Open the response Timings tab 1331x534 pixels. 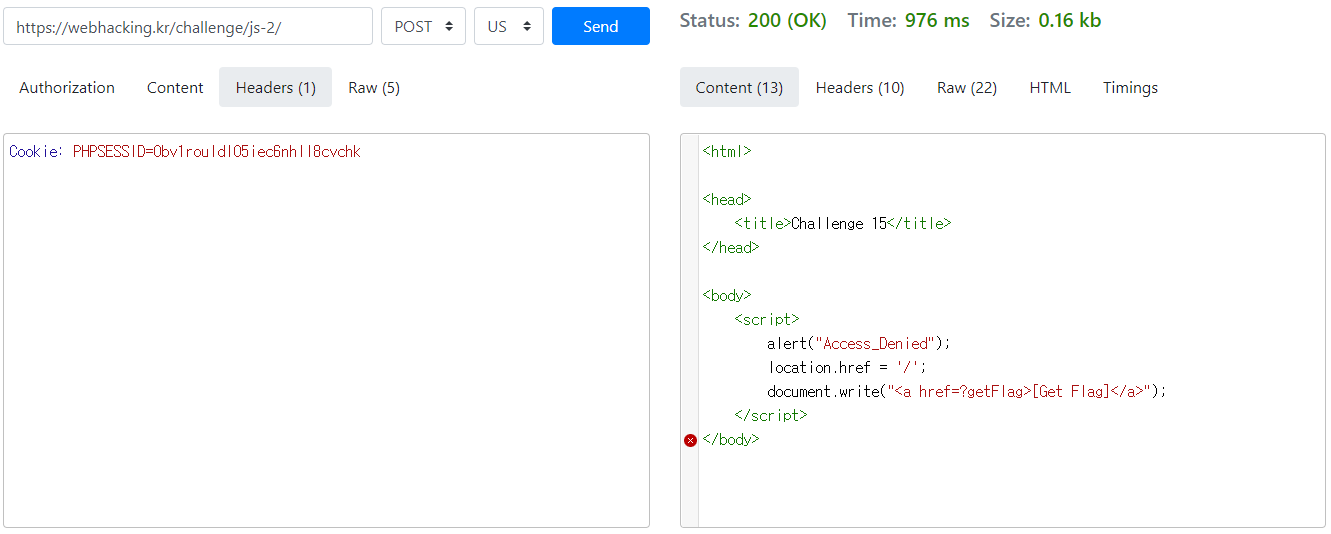coord(1130,88)
